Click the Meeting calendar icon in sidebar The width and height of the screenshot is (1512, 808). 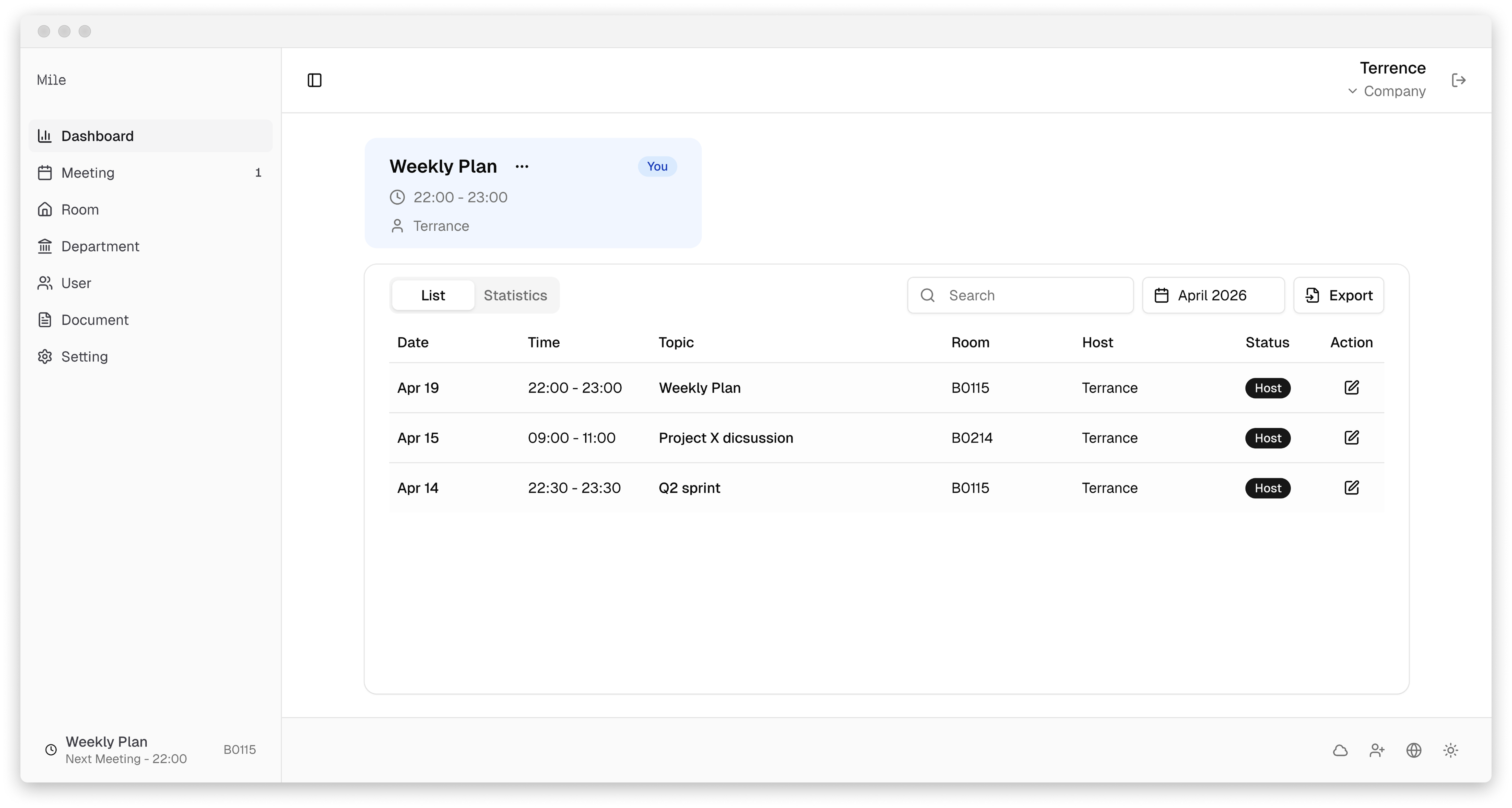tap(45, 173)
